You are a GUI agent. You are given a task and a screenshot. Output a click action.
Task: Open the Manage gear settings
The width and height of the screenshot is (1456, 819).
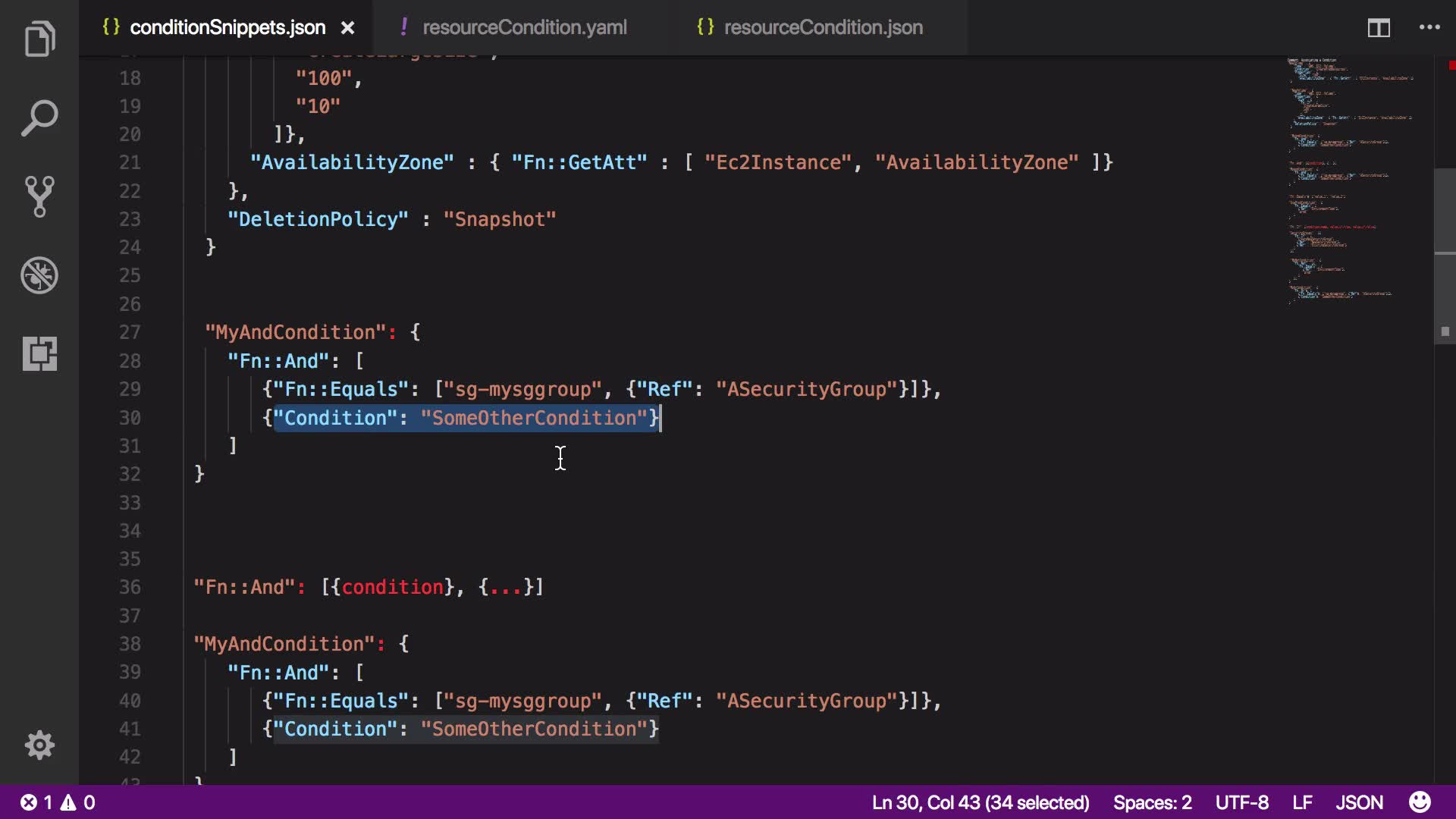39,745
